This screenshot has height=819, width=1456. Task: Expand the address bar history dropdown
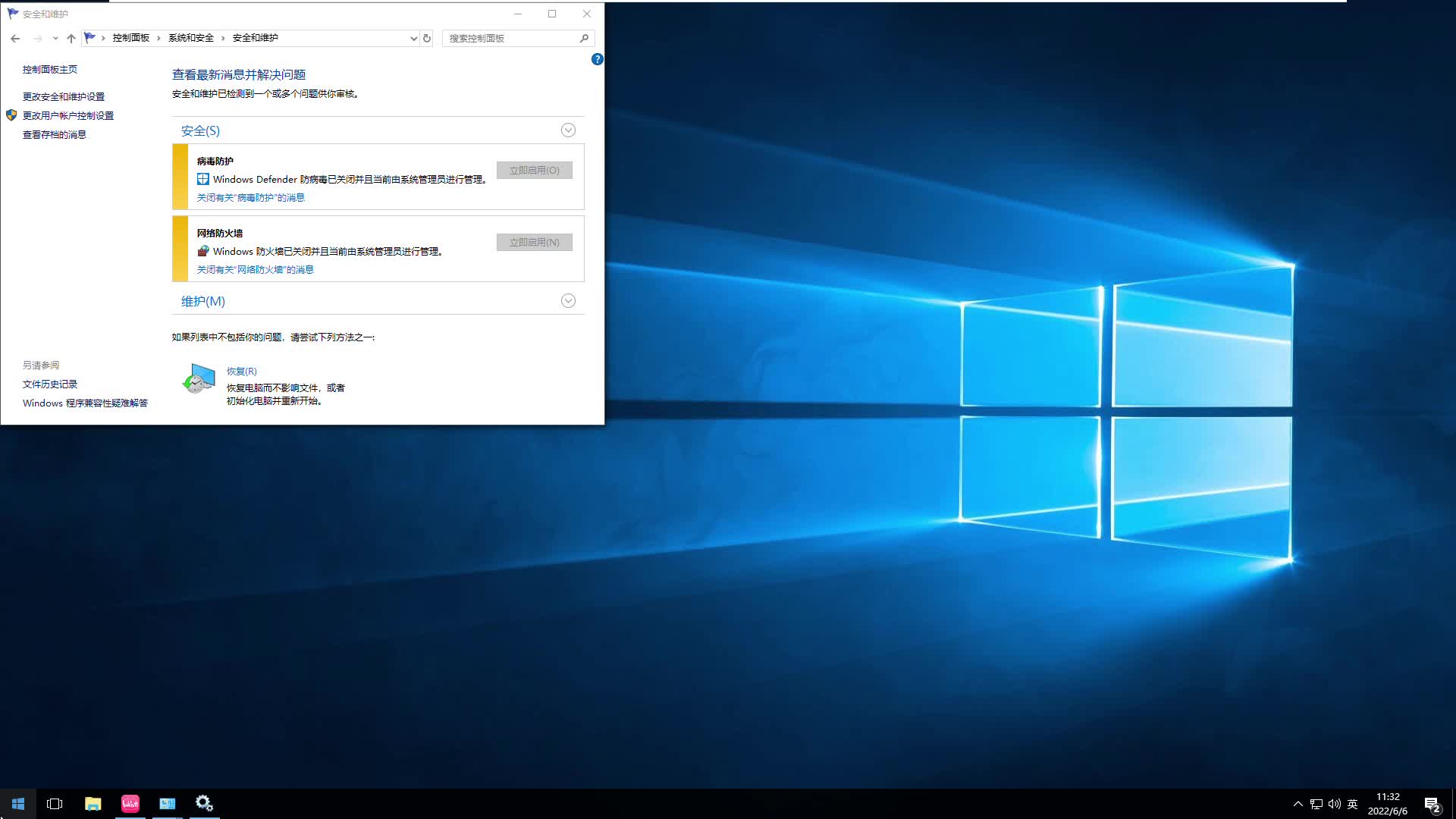pyautogui.click(x=413, y=38)
